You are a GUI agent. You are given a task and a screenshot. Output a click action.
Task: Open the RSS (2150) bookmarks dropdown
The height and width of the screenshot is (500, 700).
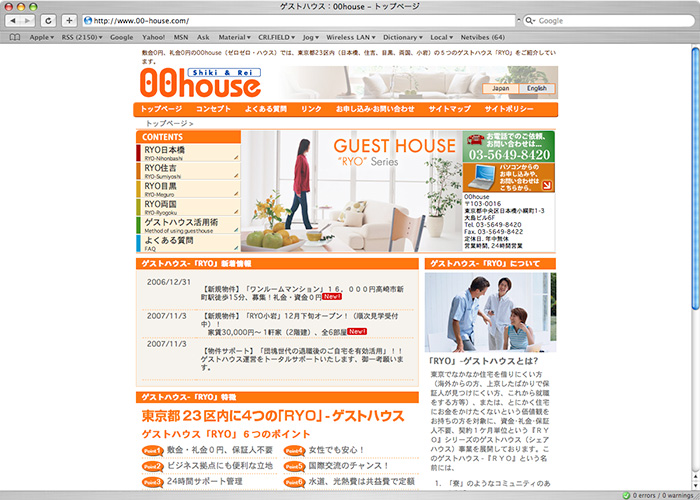(x=82, y=38)
